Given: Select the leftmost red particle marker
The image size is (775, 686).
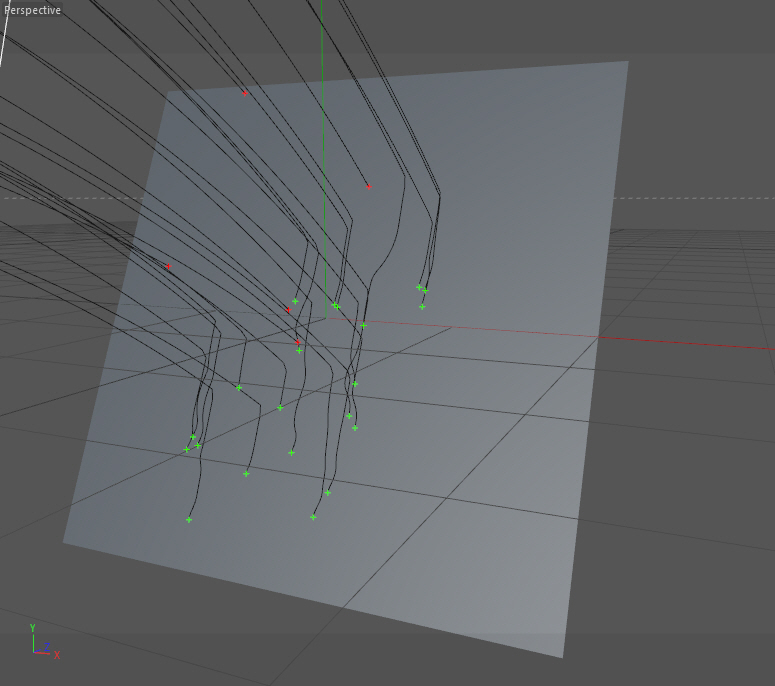Looking at the screenshot, I should tap(168, 266).
